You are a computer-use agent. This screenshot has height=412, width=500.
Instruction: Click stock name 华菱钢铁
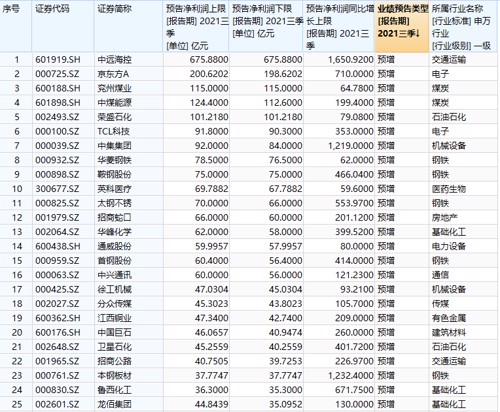(114, 160)
